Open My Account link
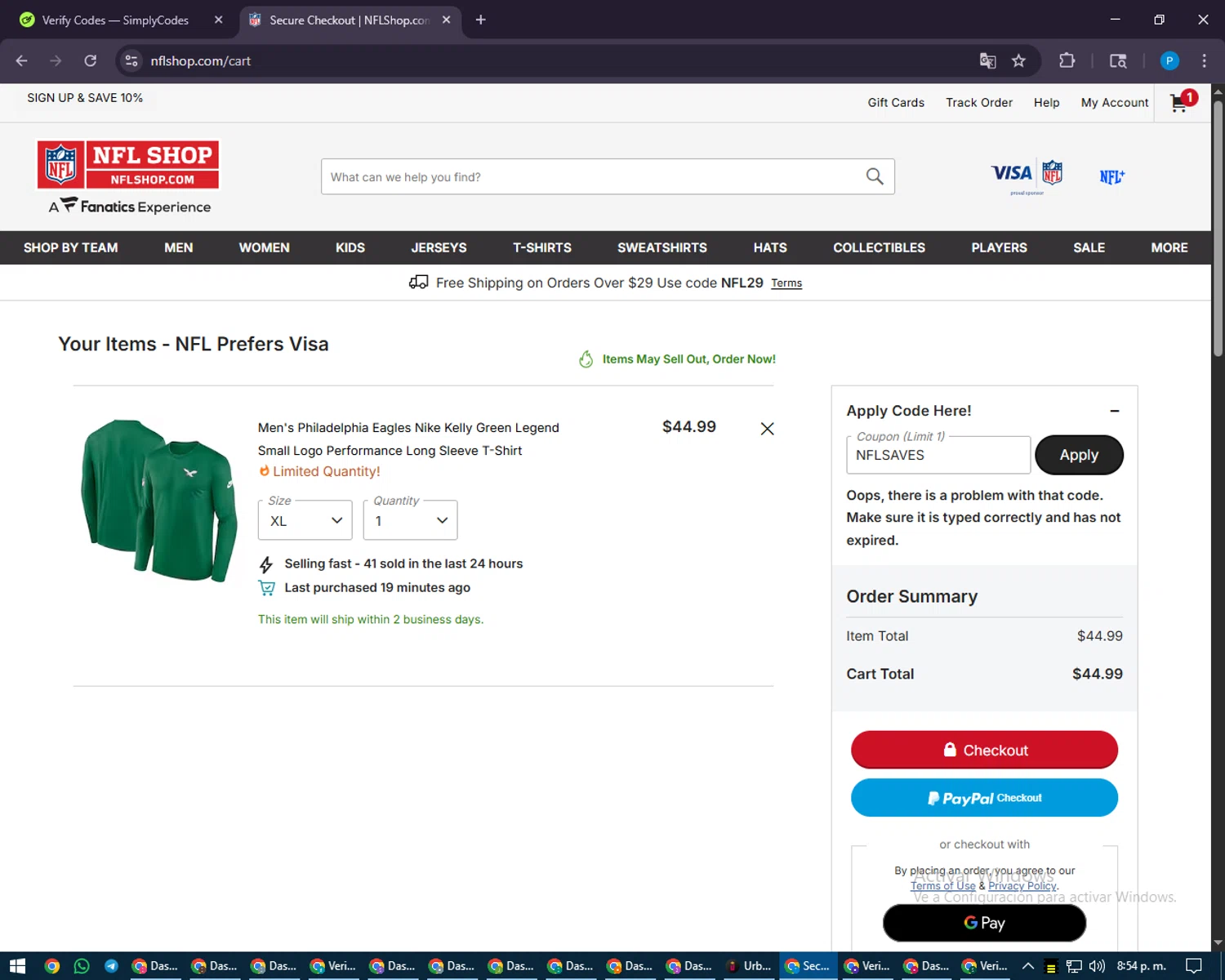Viewport: 1225px width, 980px height. click(x=1115, y=103)
